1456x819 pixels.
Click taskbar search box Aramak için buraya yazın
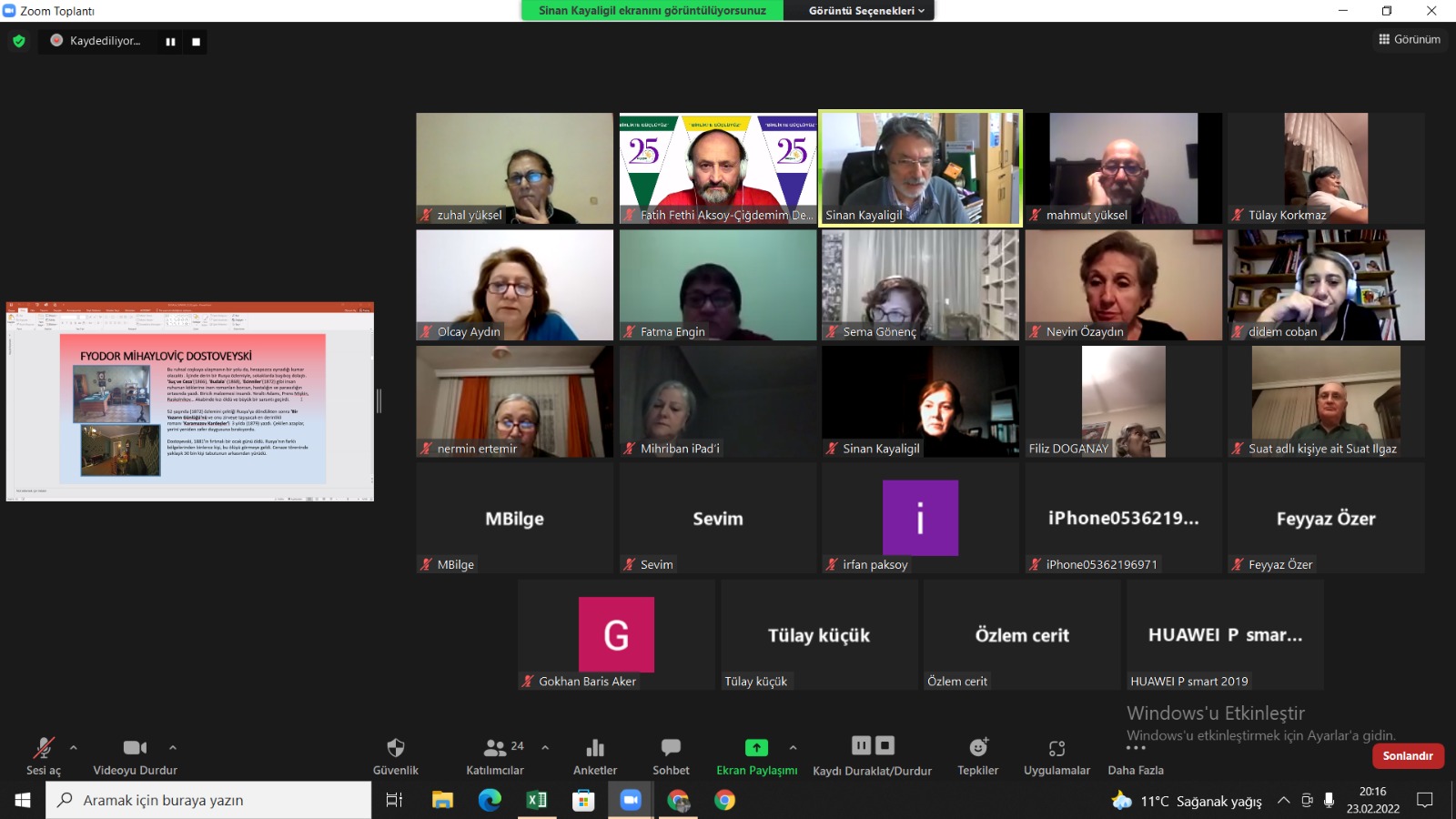point(208,800)
